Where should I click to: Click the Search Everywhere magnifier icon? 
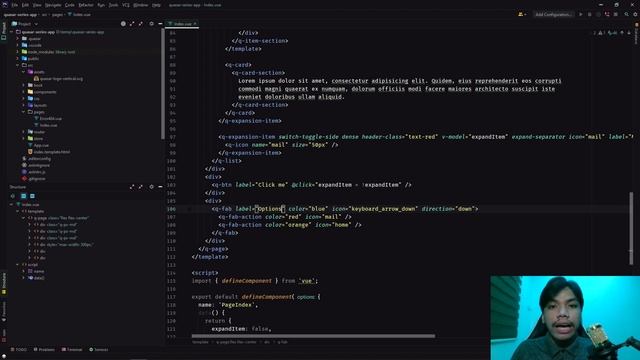coord(627,14)
